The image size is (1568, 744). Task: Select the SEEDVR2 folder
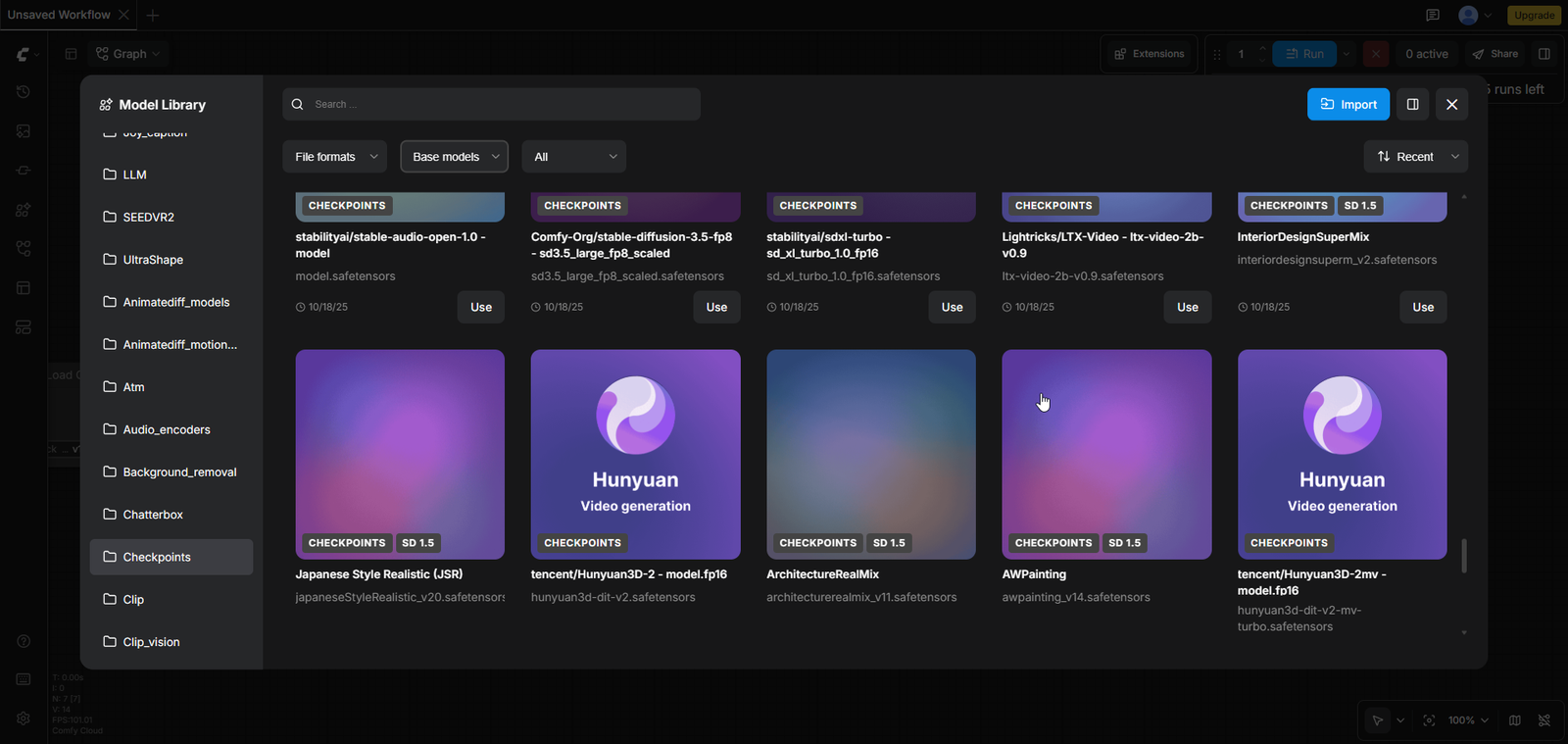point(171,217)
